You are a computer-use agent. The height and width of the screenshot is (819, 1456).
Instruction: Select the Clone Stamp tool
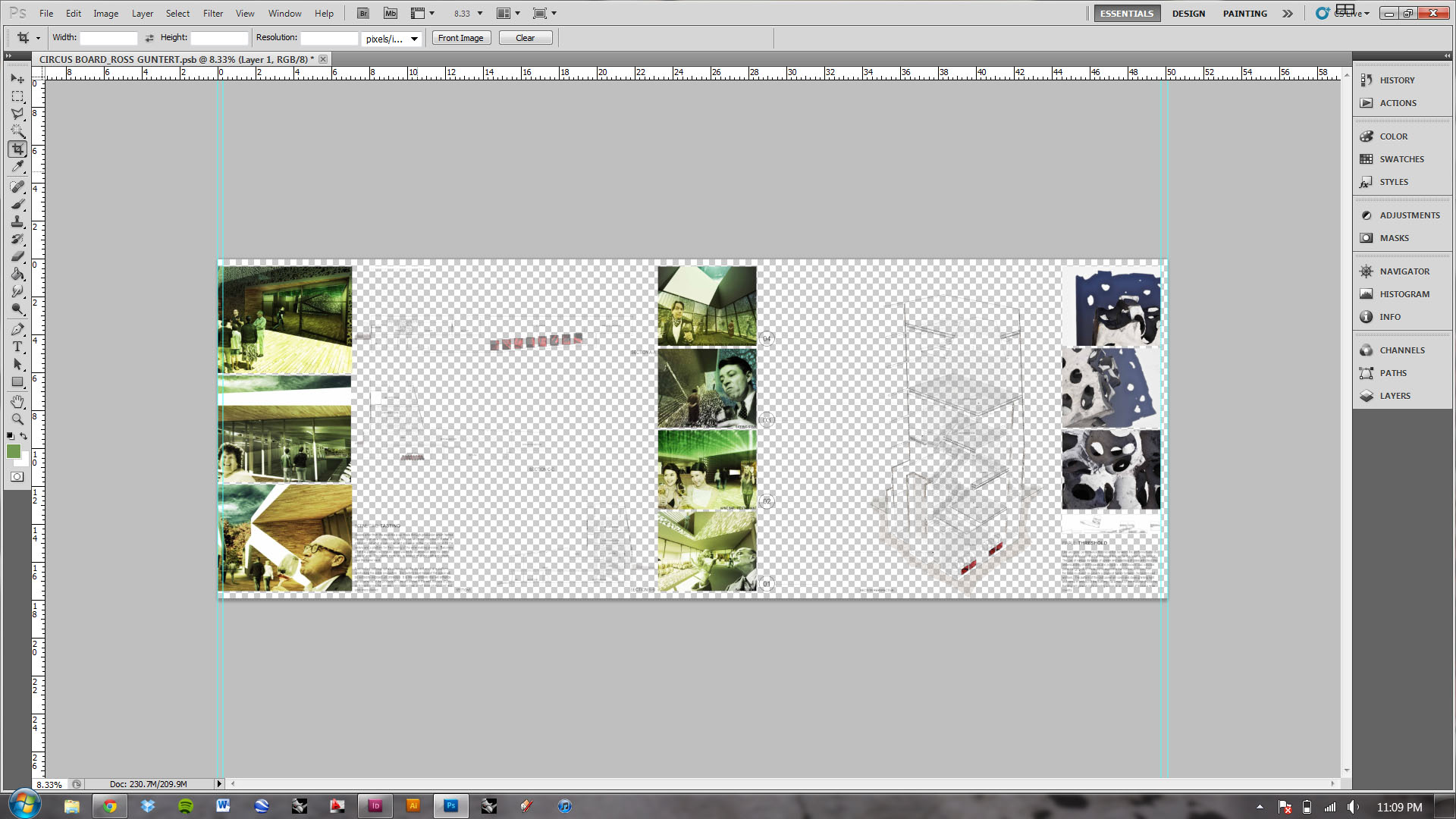[17, 221]
